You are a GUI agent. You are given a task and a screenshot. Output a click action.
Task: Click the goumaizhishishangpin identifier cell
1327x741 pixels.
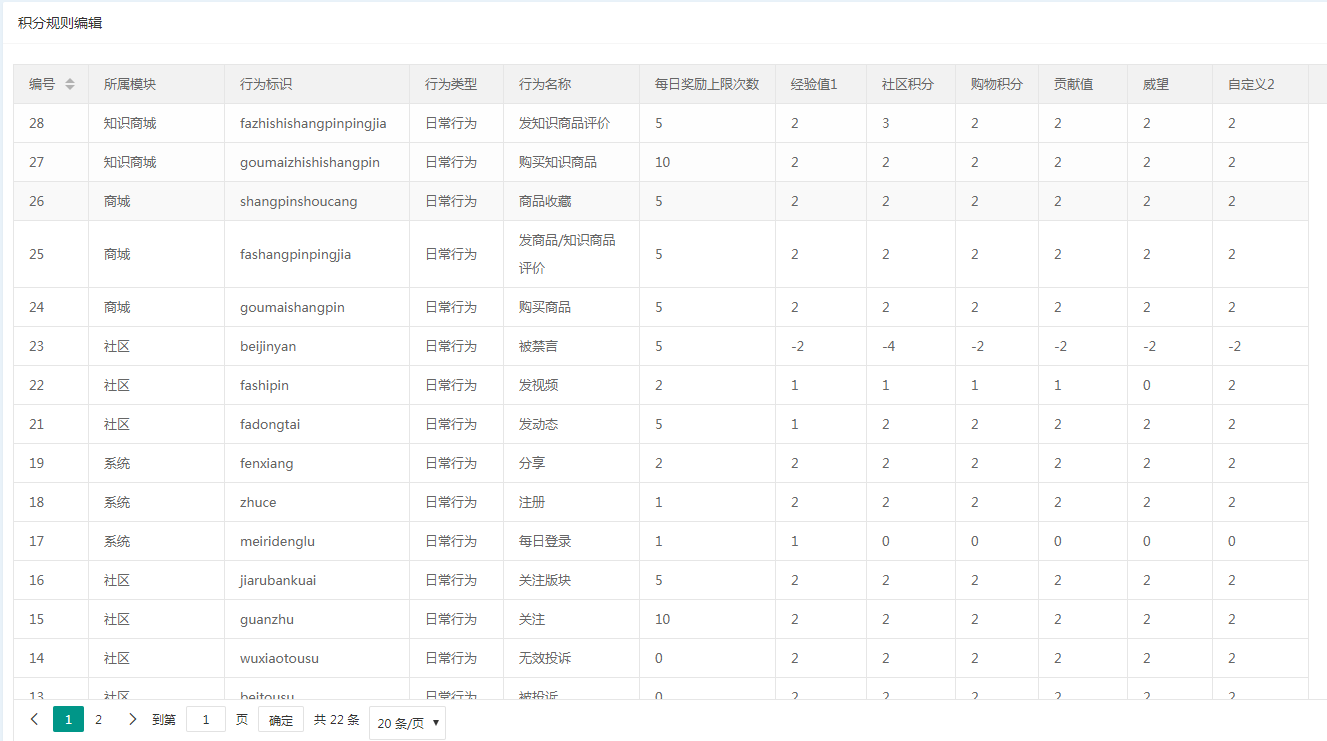(310, 163)
